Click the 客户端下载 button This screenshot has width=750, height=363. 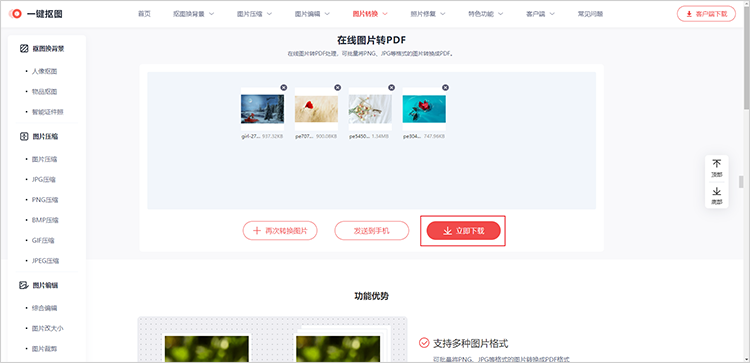click(706, 14)
